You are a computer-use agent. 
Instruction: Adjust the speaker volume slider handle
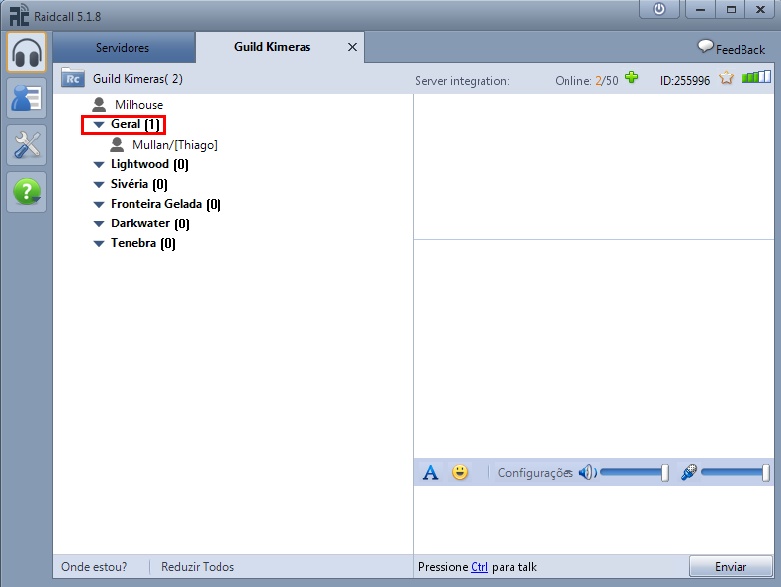pos(665,472)
